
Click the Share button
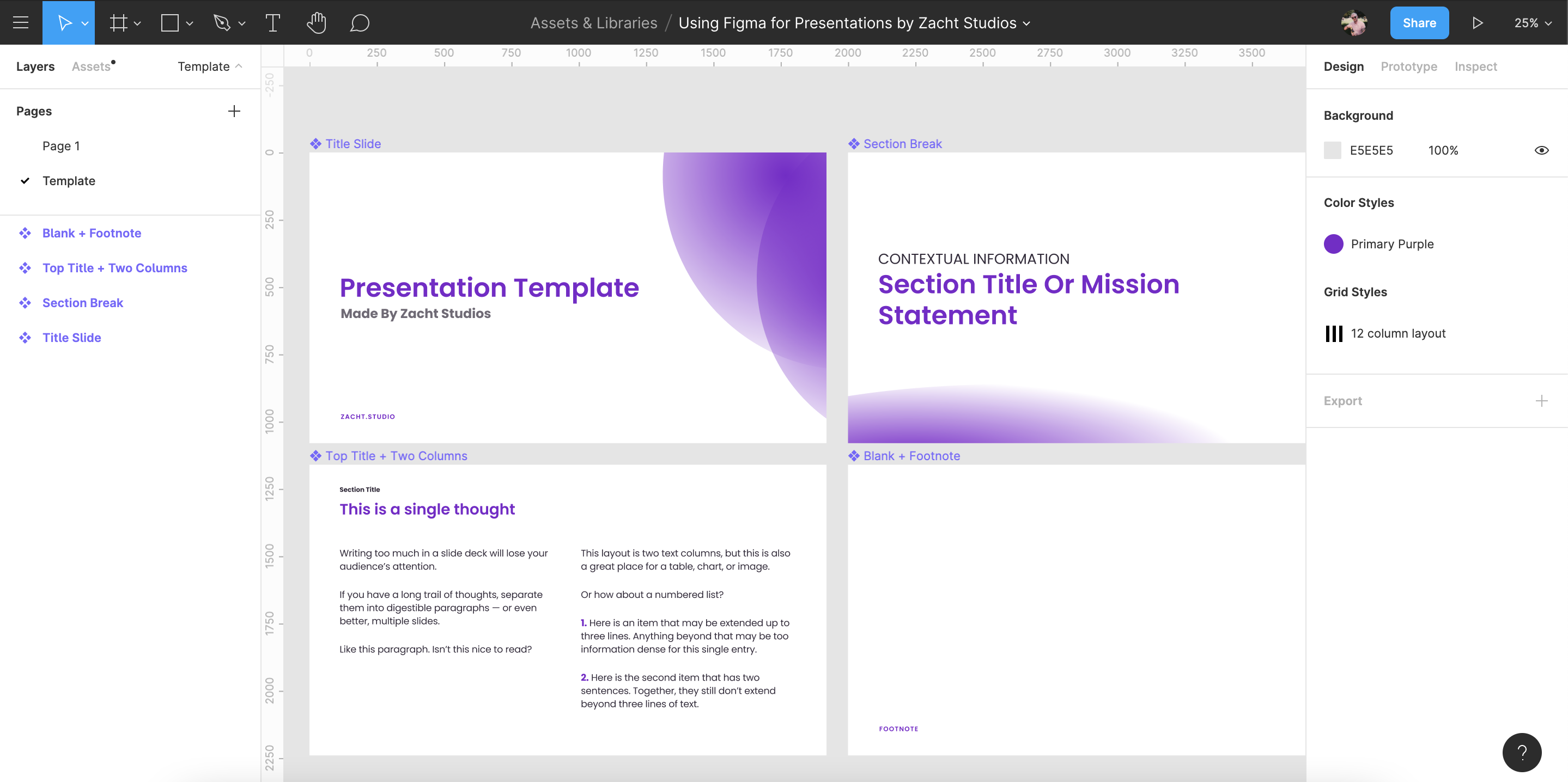(x=1419, y=22)
